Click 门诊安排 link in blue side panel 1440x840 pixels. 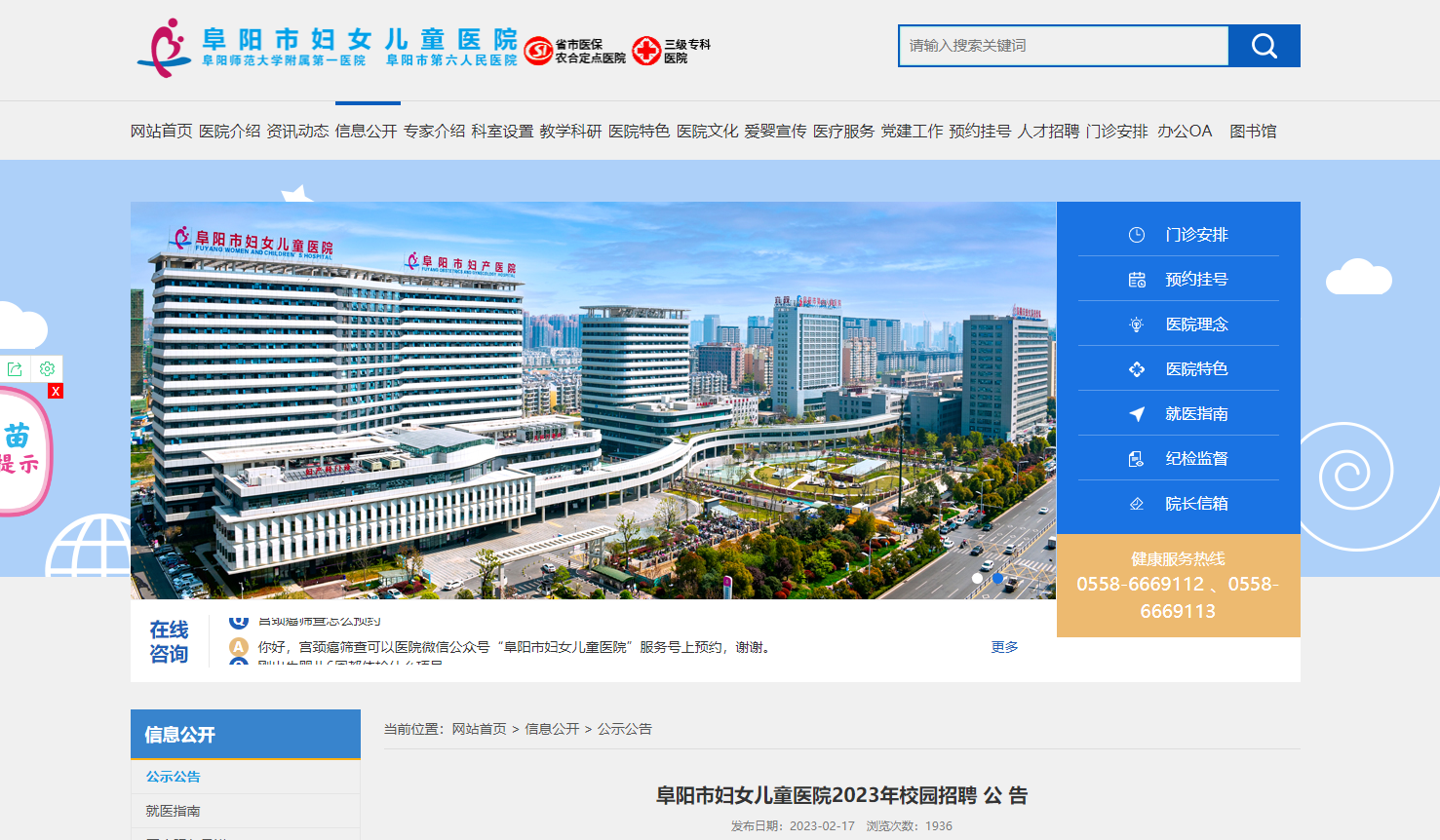coord(1197,235)
